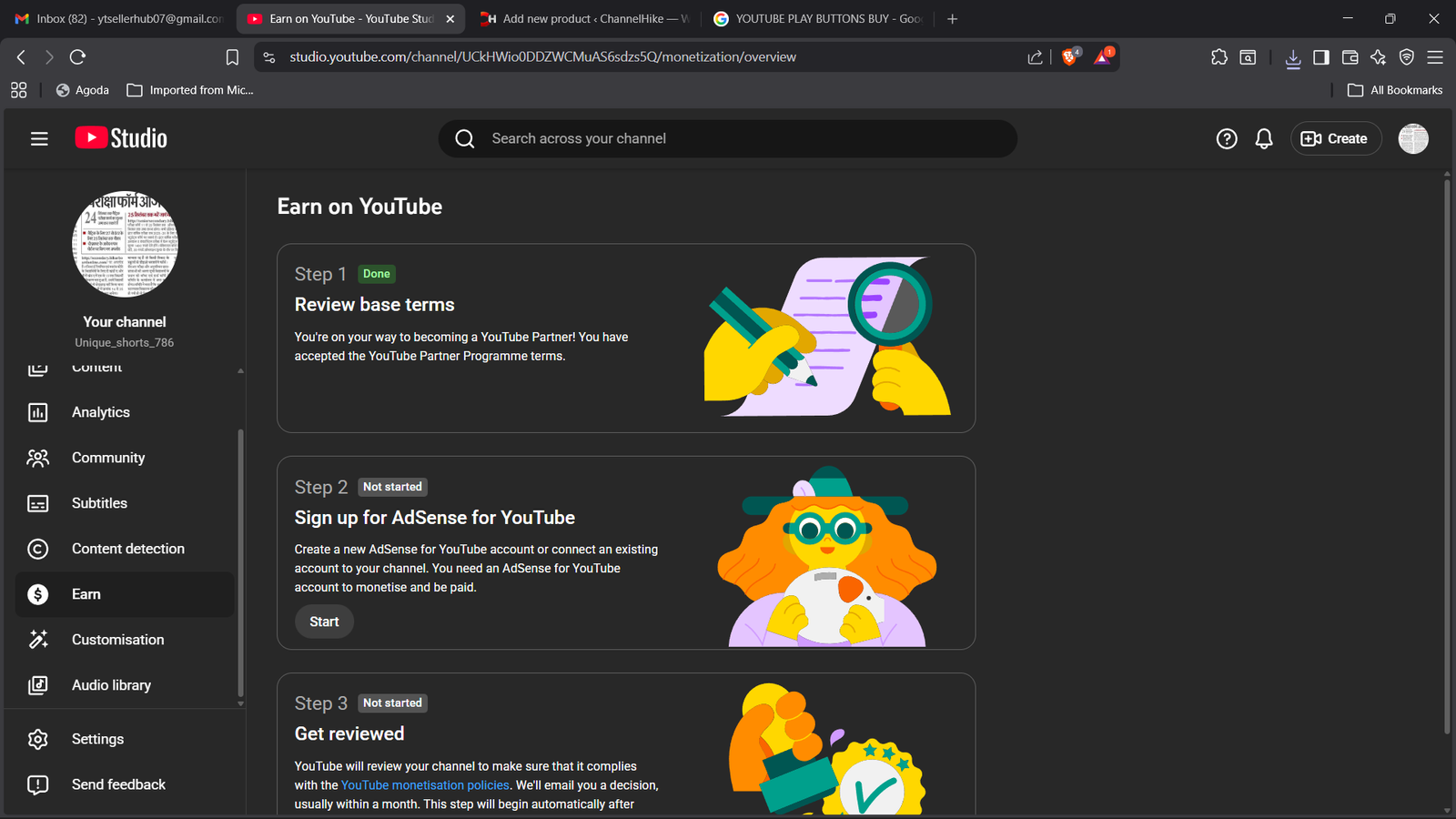Viewport: 1456px width, 819px height.
Task: Click the Brave Shields lion icon
Action: (1070, 56)
